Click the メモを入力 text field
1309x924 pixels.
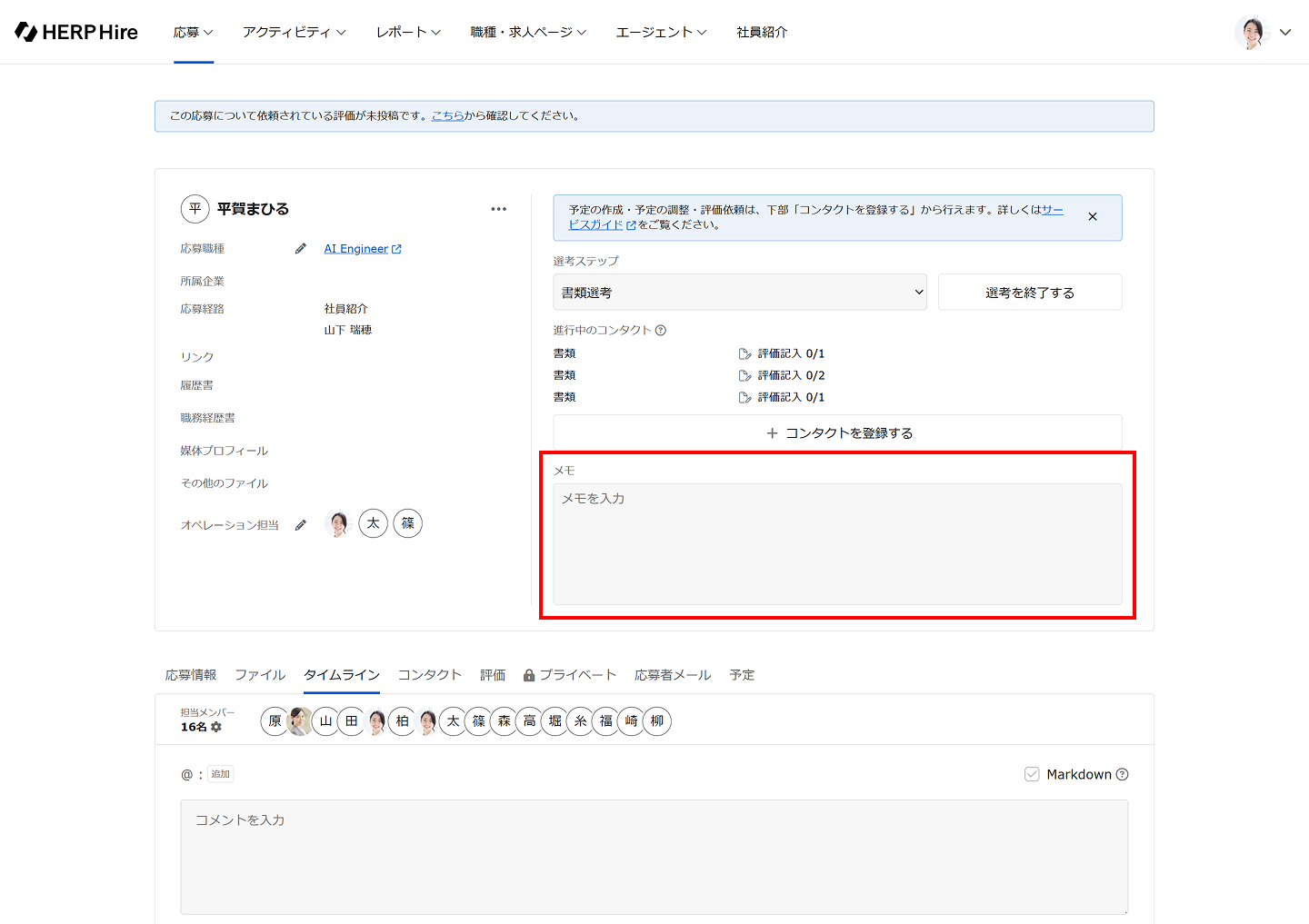coord(837,543)
